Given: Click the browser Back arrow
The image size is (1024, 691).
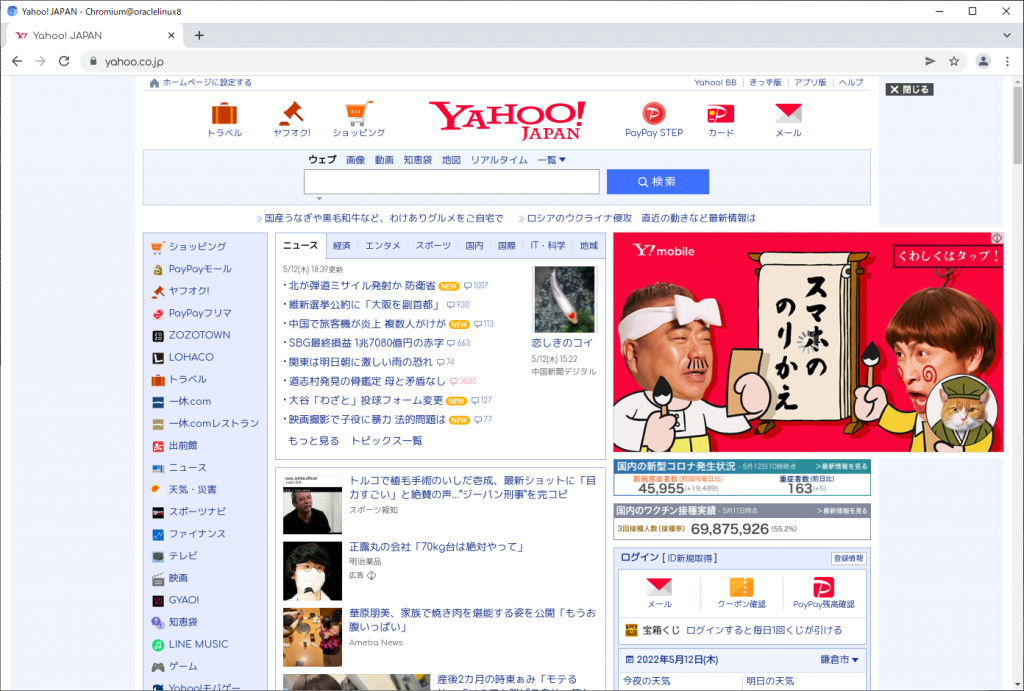Looking at the screenshot, I should click(17, 61).
